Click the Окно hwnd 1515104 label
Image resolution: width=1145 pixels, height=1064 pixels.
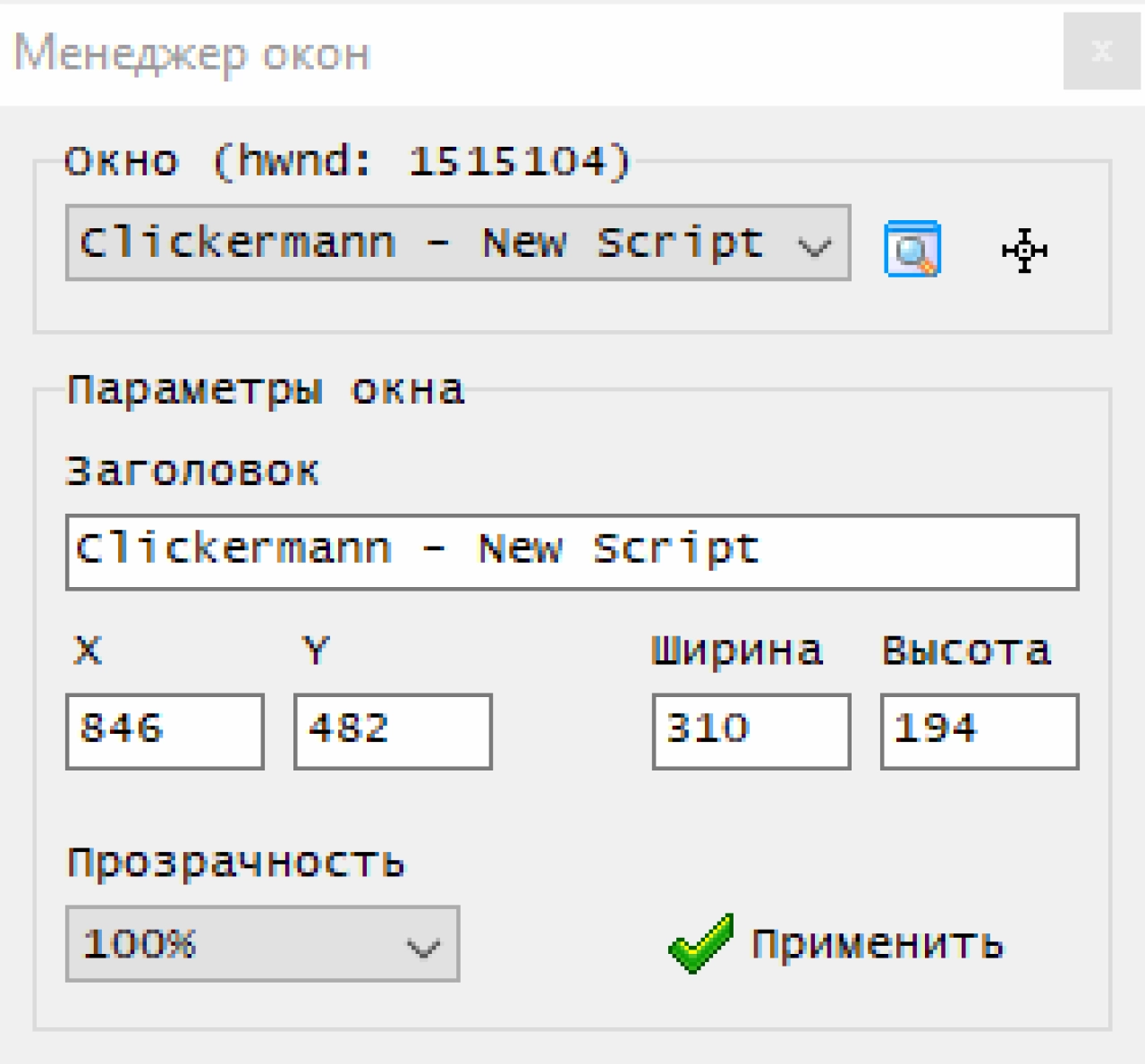pos(348,162)
